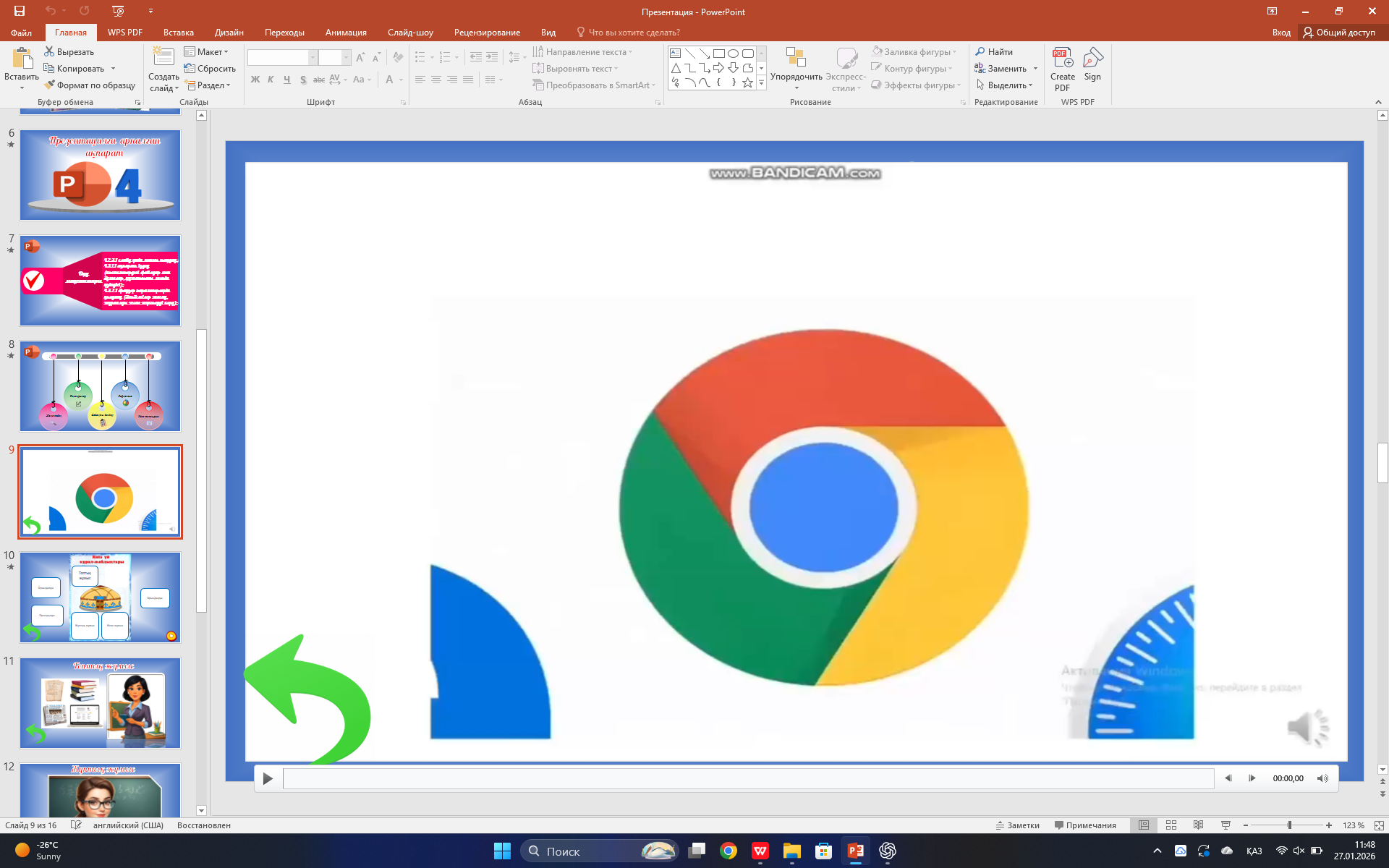Click Format Painter (Формат по образцу)
This screenshot has width=1389, height=868.
90,85
